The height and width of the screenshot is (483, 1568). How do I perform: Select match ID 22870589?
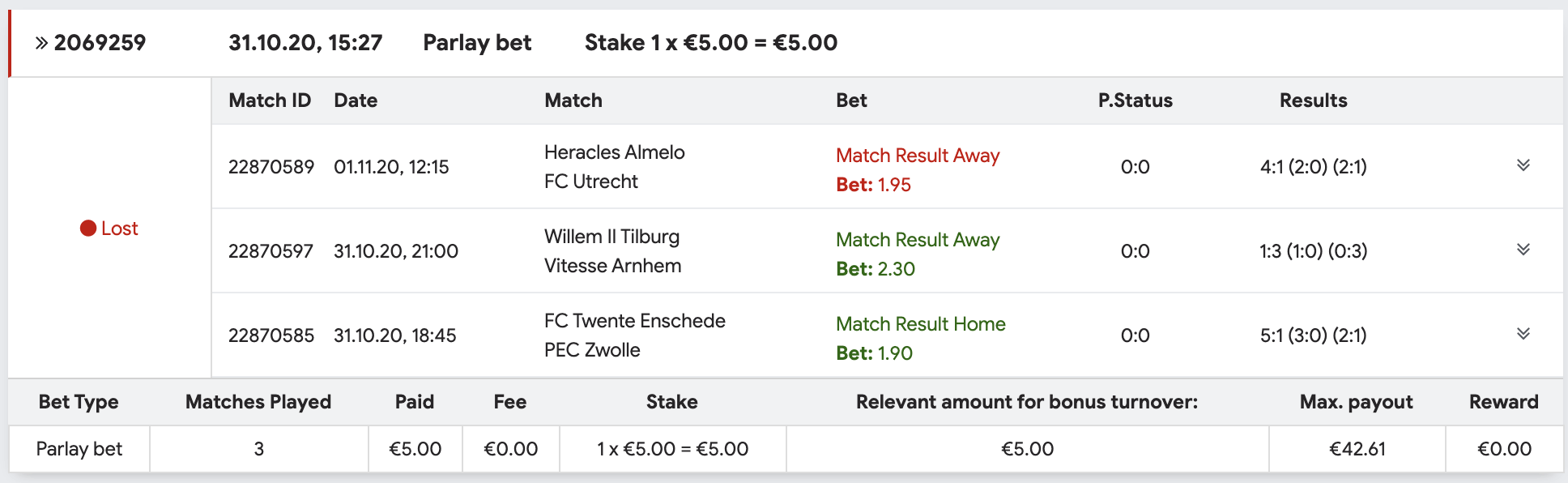point(271,167)
